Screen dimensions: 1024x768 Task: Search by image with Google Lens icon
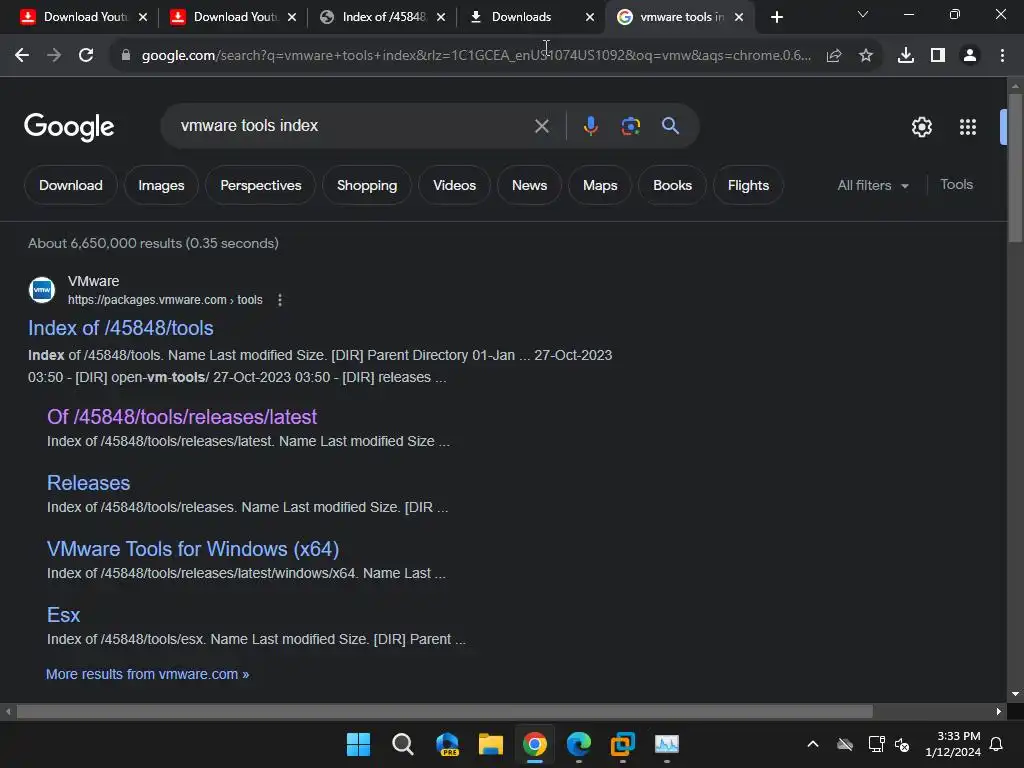click(631, 125)
